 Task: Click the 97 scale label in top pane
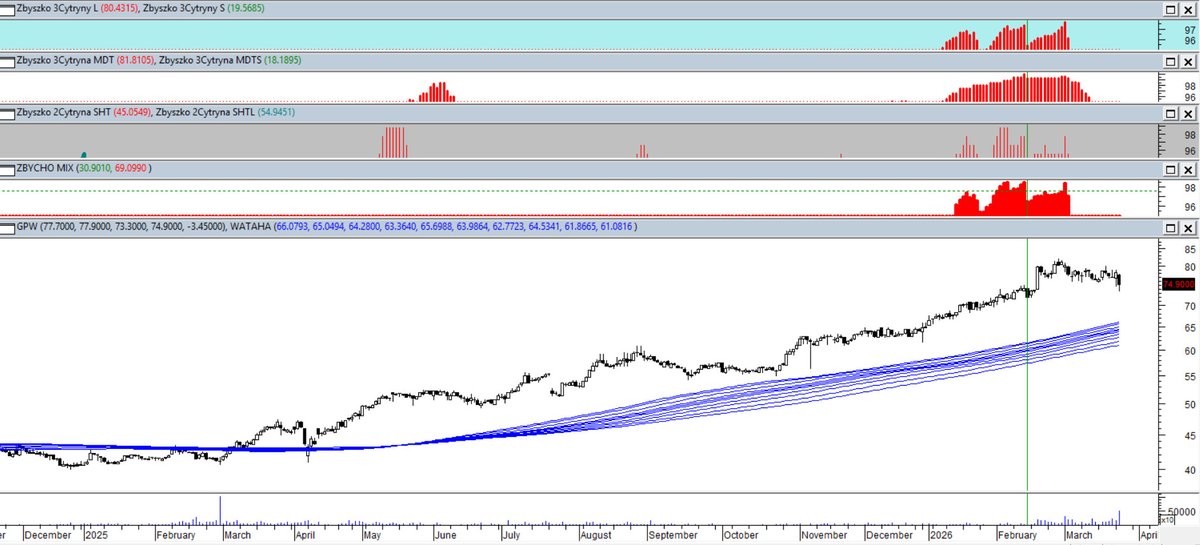pyautogui.click(x=1190, y=30)
